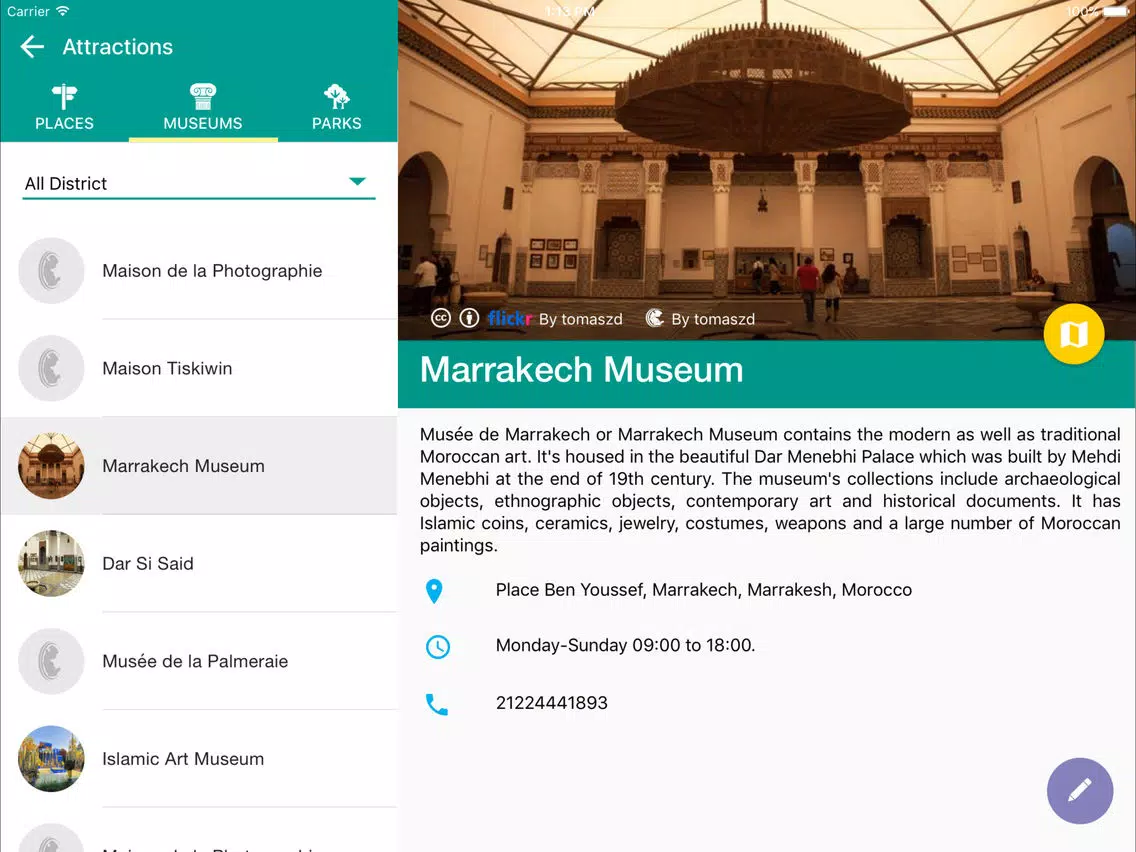Click the attribution person icon
1136x852 pixels.
[x=469, y=318]
